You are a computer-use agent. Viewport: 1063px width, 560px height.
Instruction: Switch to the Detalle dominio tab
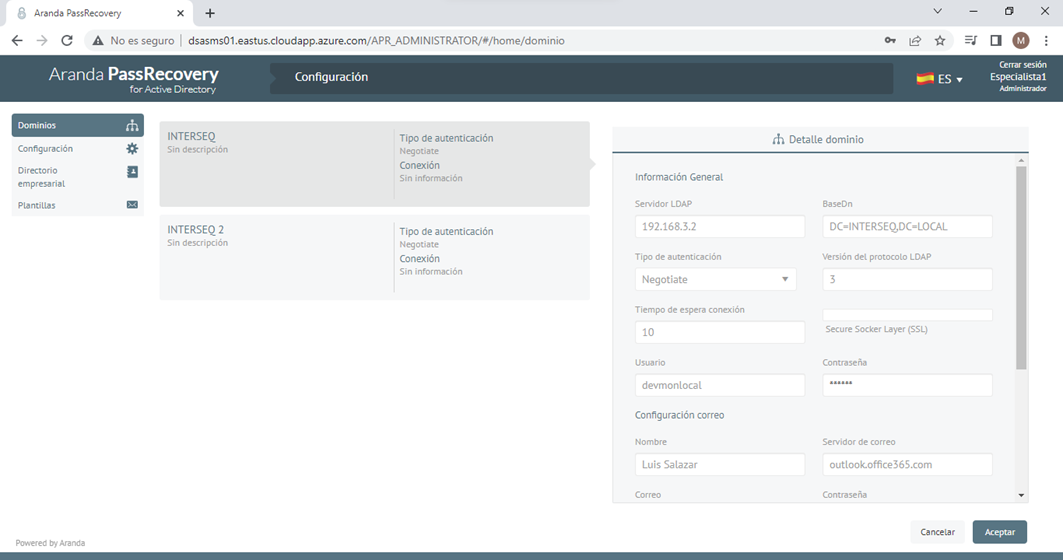(x=819, y=140)
